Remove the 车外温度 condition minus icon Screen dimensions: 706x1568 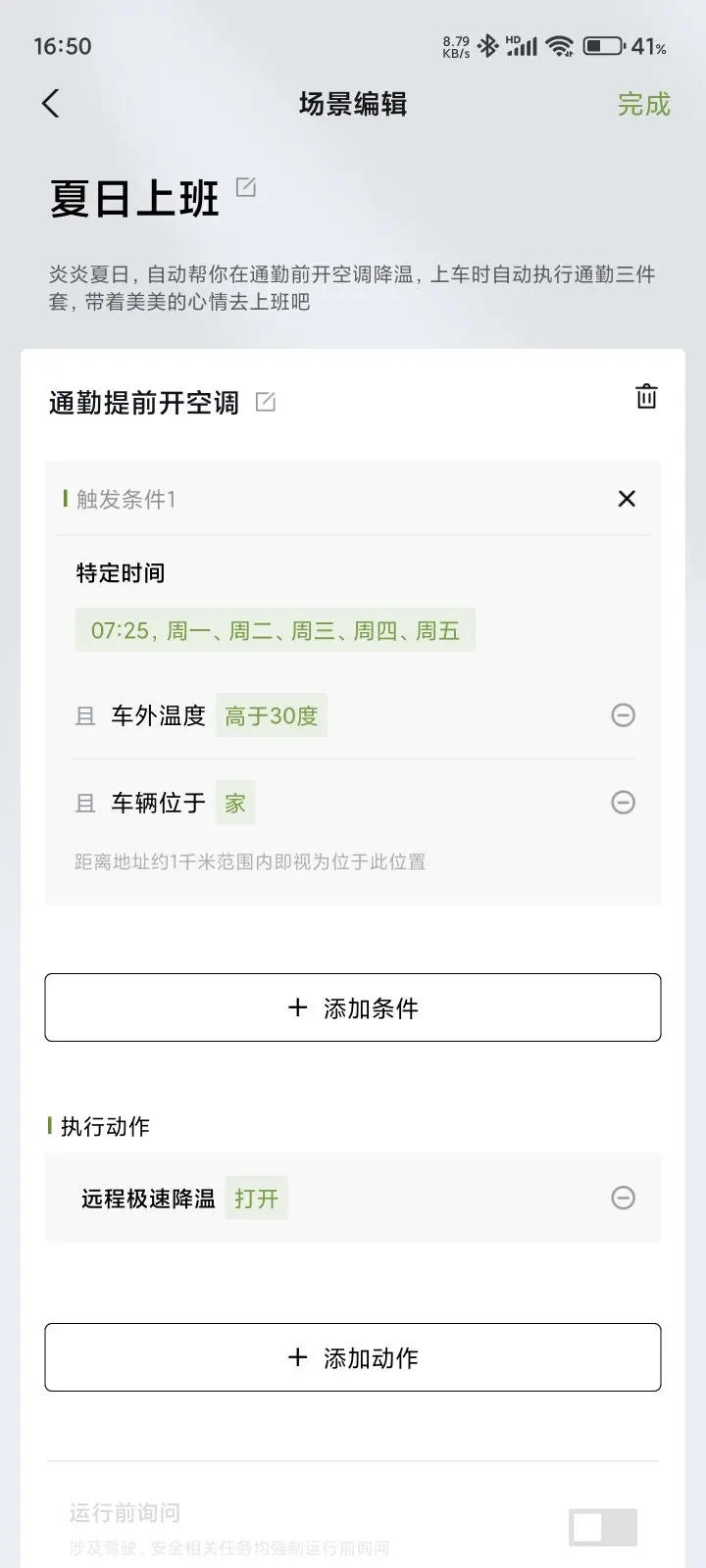[x=623, y=715]
